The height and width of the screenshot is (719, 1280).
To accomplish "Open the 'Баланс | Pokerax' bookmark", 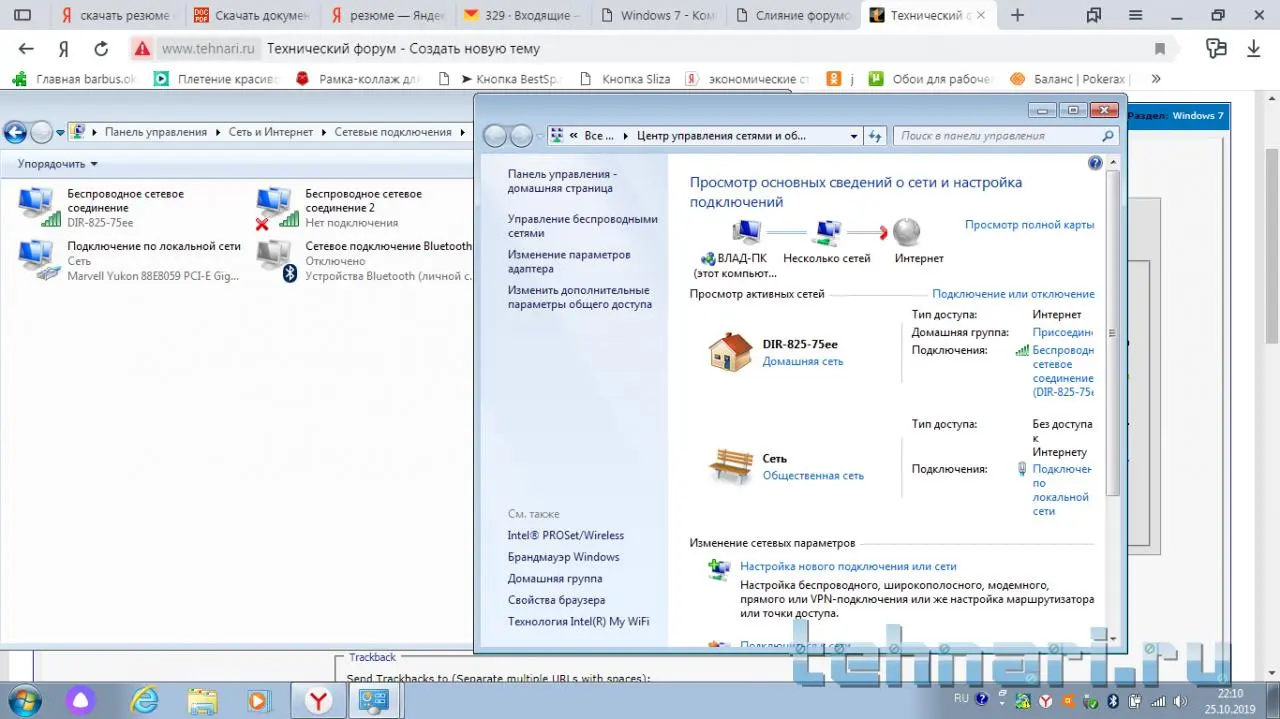I will click(1068, 79).
